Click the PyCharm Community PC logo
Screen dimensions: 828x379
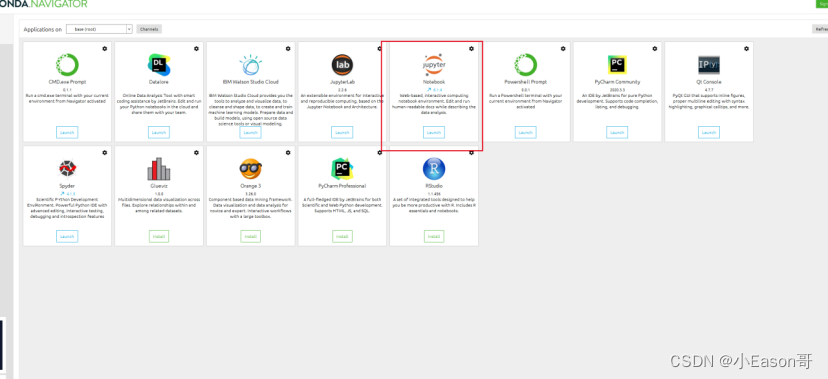pyautogui.click(x=617, y=64)
